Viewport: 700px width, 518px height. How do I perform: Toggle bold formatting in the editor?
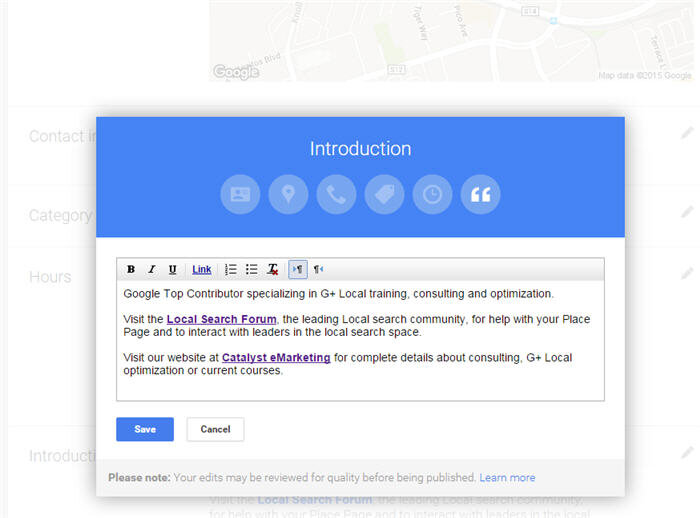(x=131, y=269)
